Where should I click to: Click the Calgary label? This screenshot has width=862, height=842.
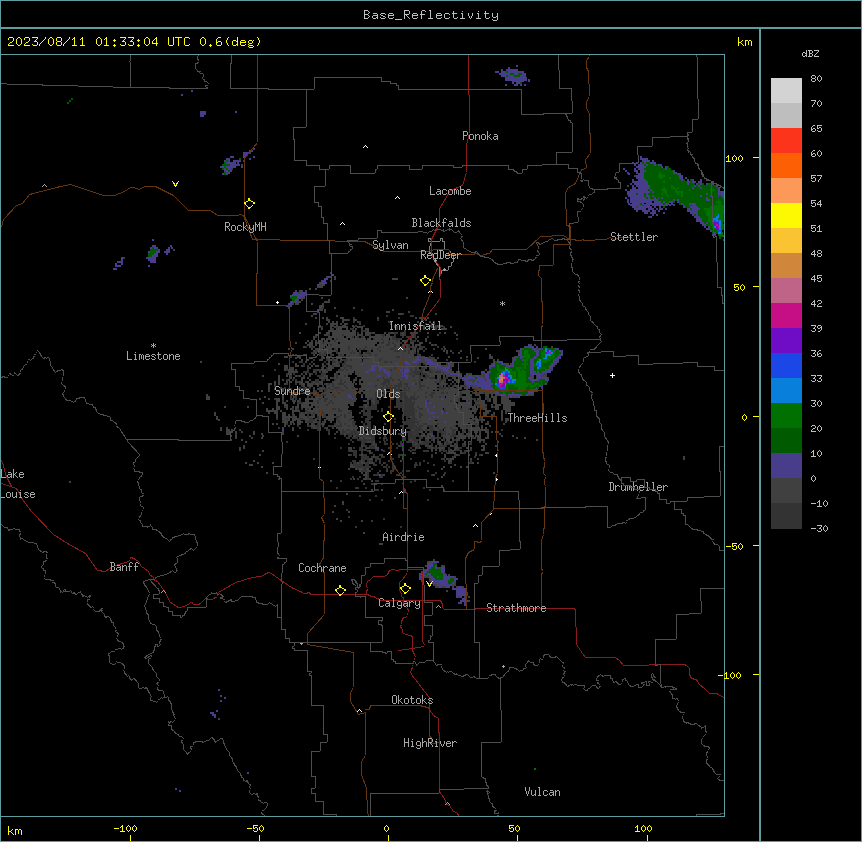pyautogui.click(x=399, y=603)
